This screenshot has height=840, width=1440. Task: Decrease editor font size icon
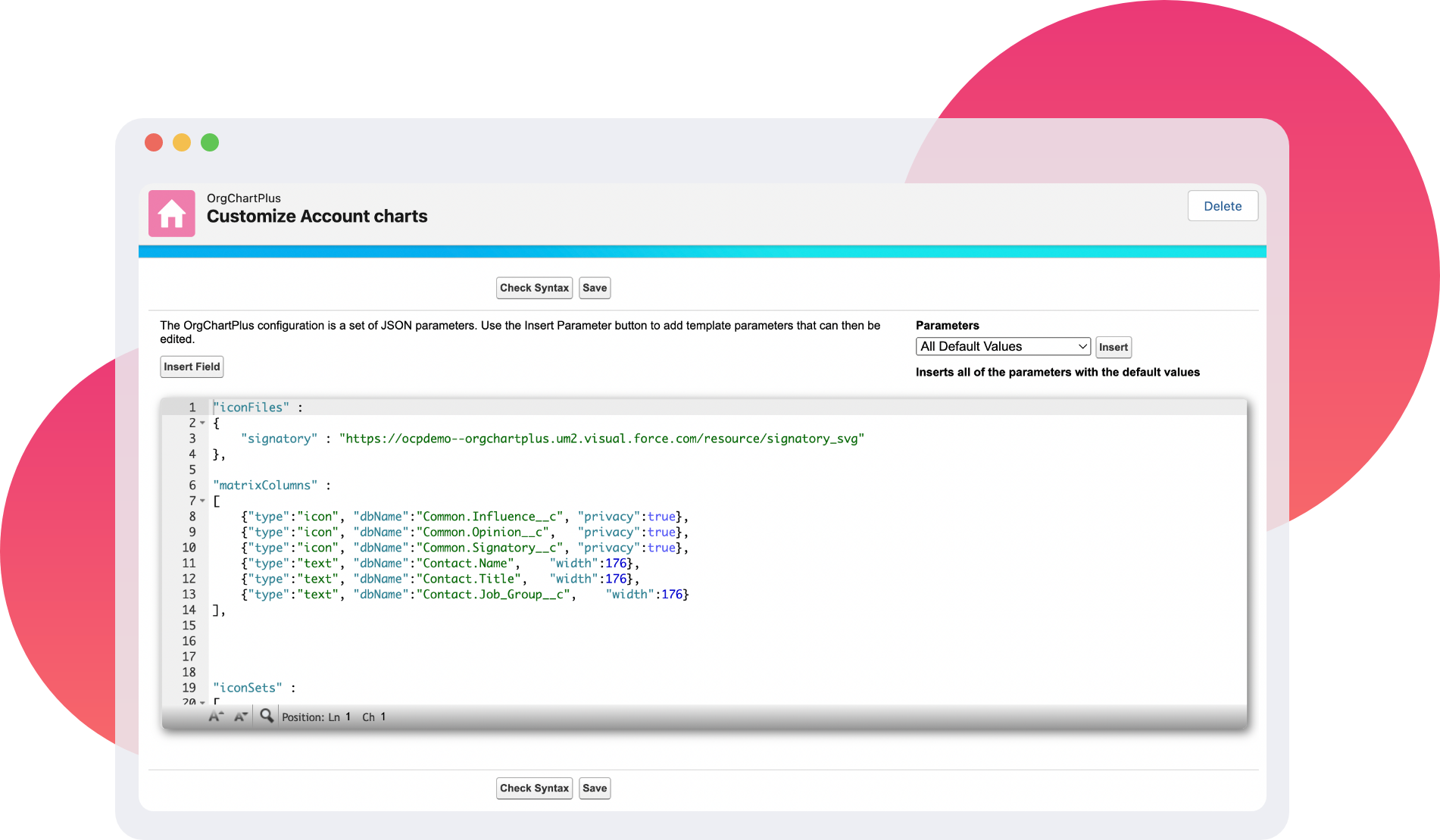[241, 717]
